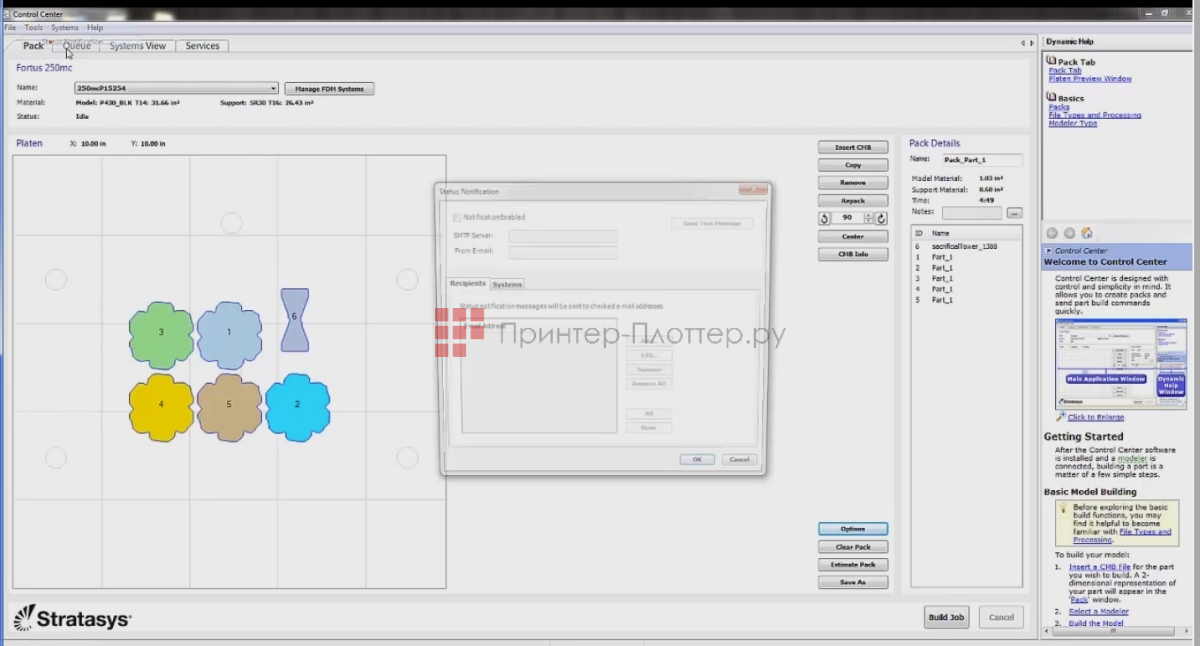Viewport: 1200px width, 646px height.
Task: Open the 250mcP15254 printer dropdown
Action: (x=272, y=88)
